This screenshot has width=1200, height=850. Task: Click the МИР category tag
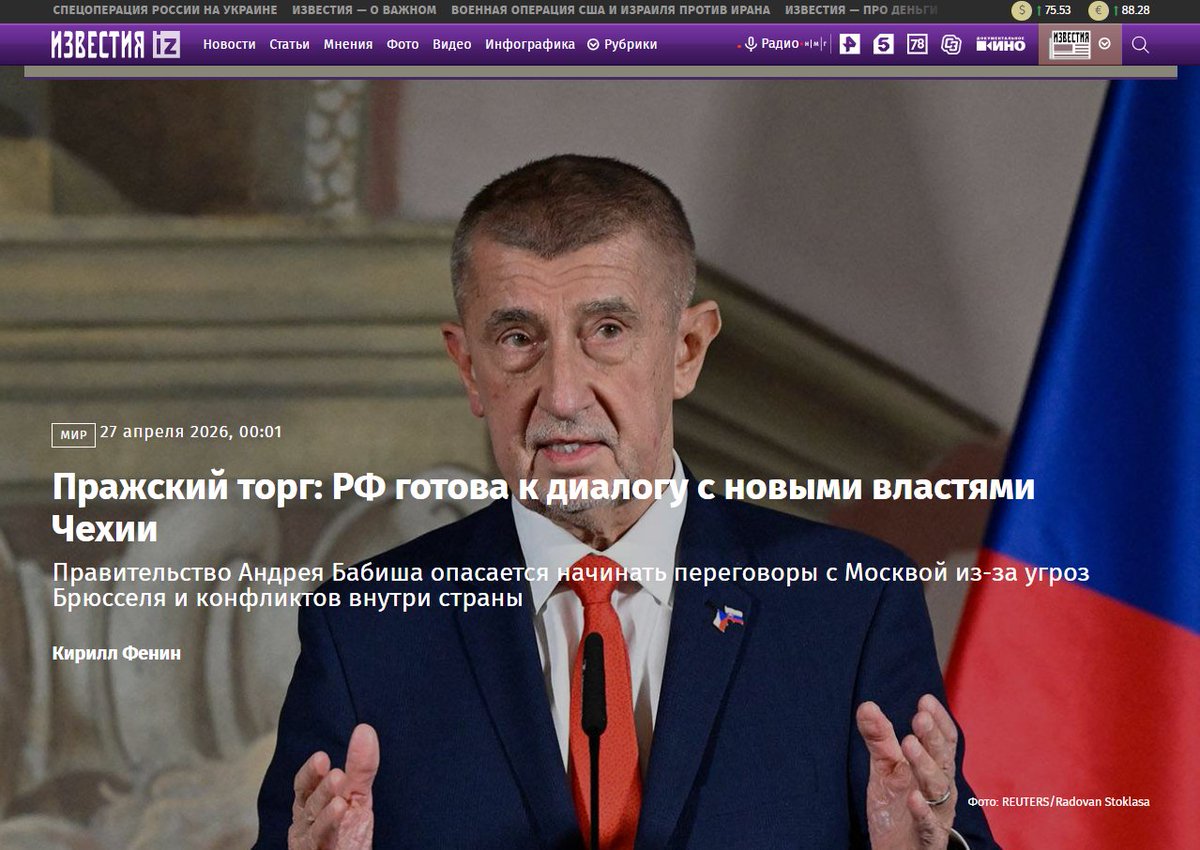pos(74,435)
